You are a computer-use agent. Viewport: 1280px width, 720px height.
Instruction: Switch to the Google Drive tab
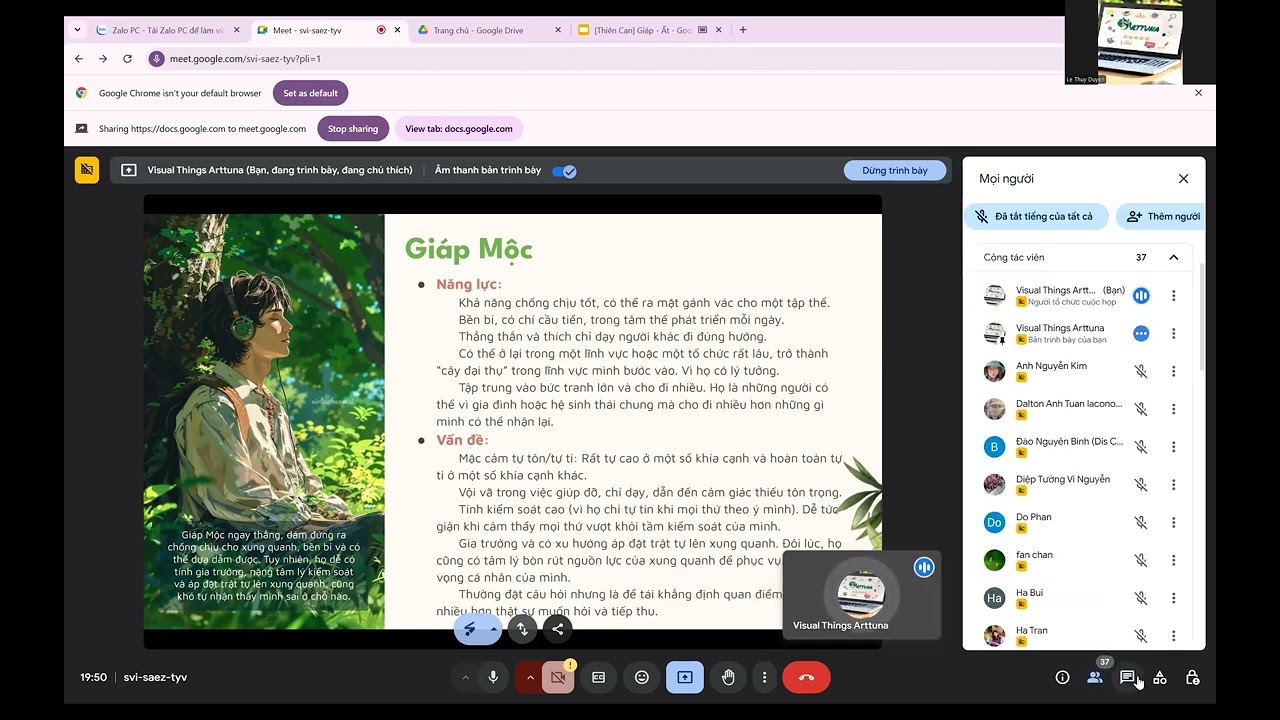(488, 30)
